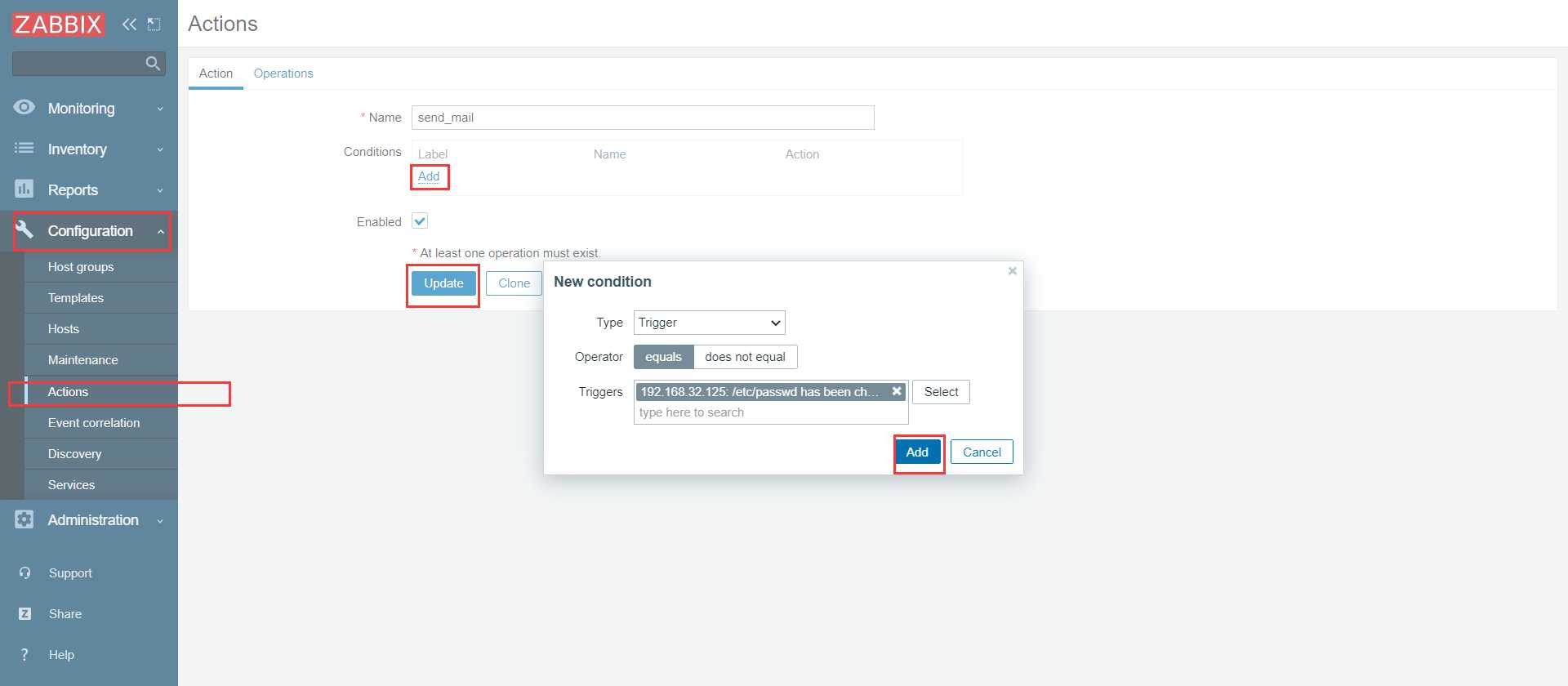Viewport: 1568px width, 686px height.
Task: Click Add link under Conditions
Action: click(x=429, y=176)
